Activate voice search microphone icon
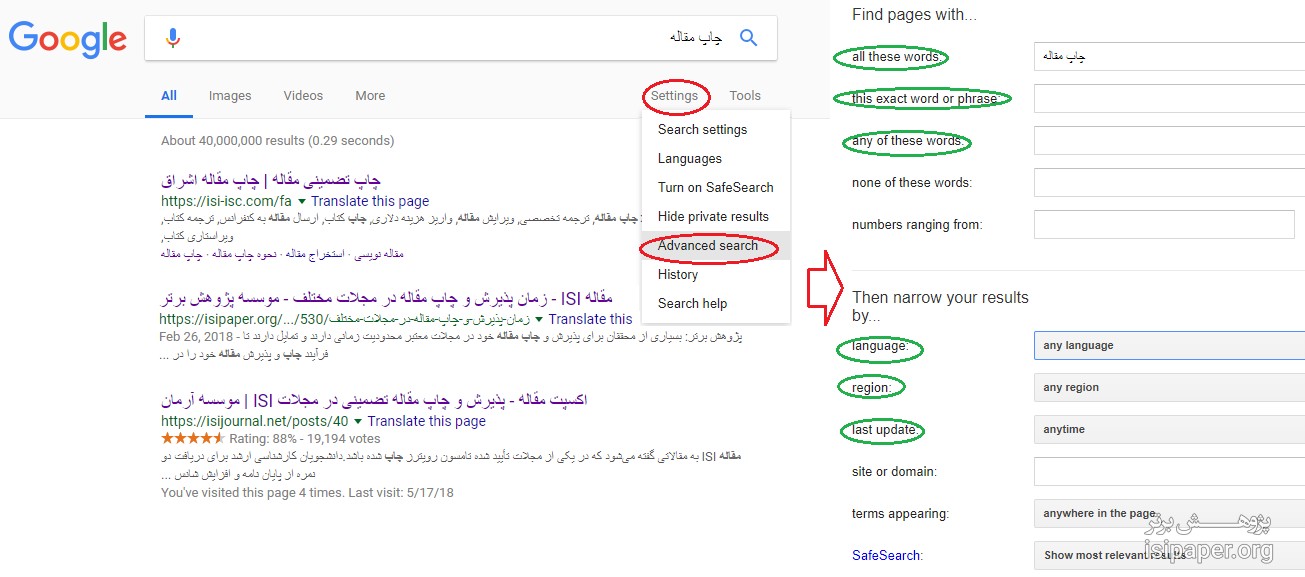This screenshot has height=577, width=1305. click(173, 38)
